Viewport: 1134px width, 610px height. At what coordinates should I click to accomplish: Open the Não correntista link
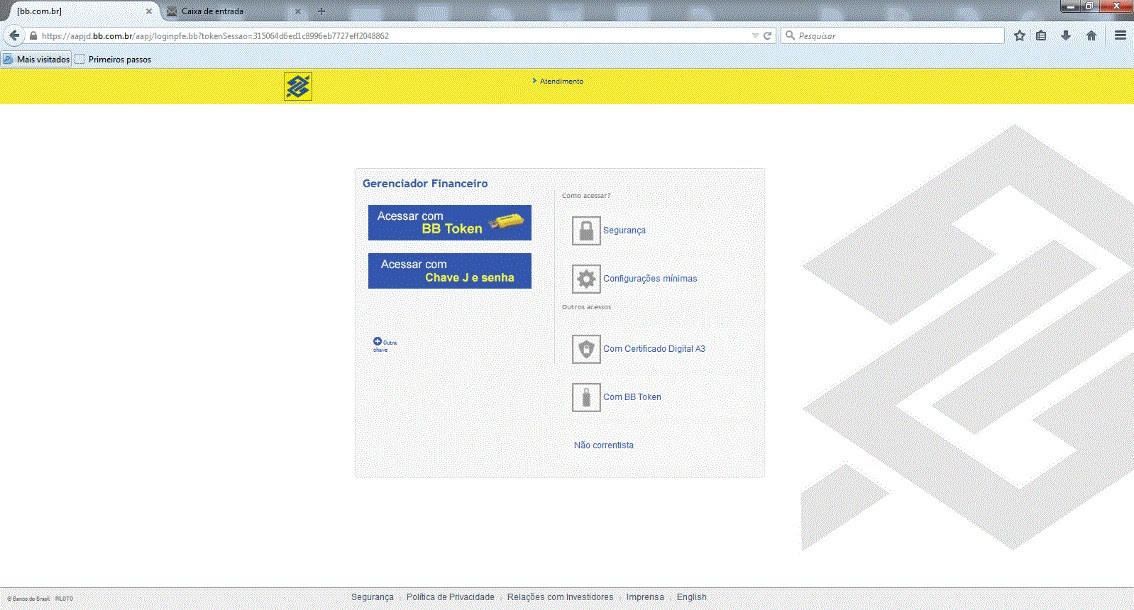point(603,445)
